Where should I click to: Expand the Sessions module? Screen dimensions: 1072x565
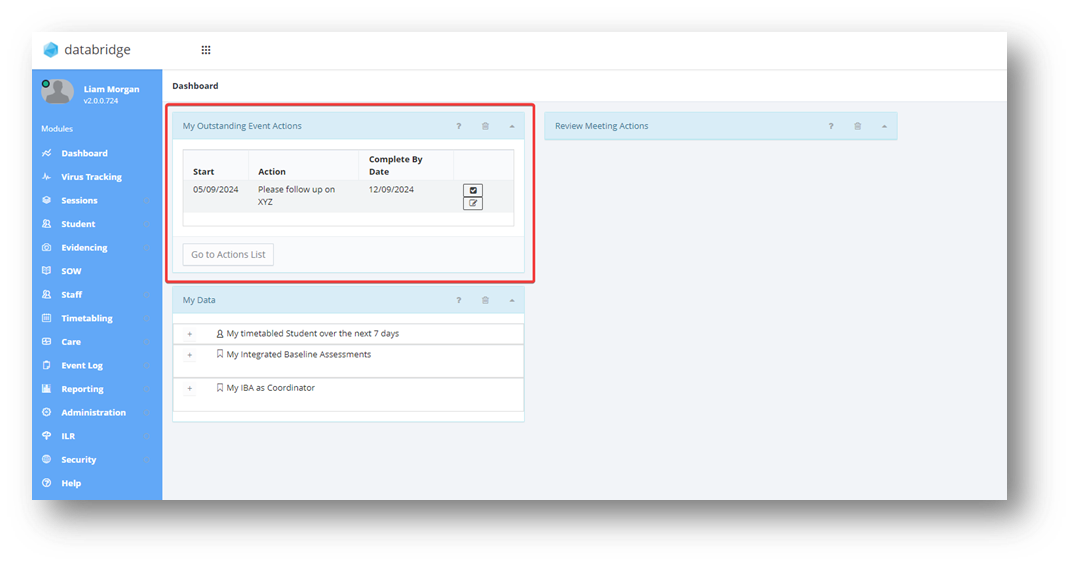coord(79,200)
